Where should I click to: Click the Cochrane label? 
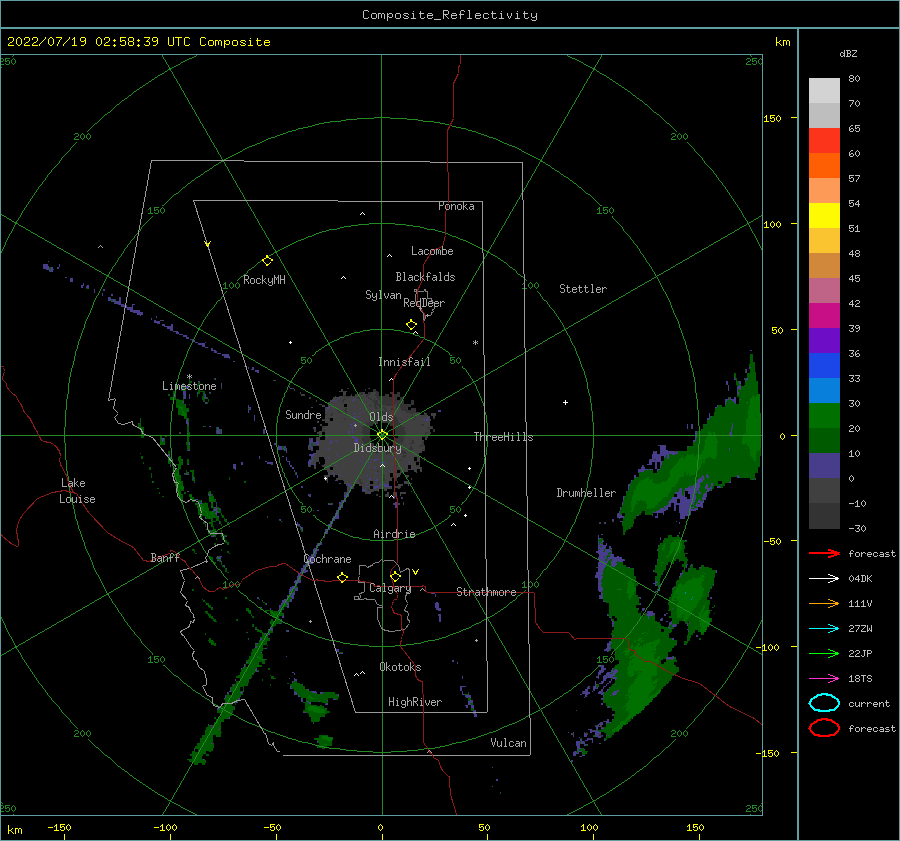[x=327, y=559]
